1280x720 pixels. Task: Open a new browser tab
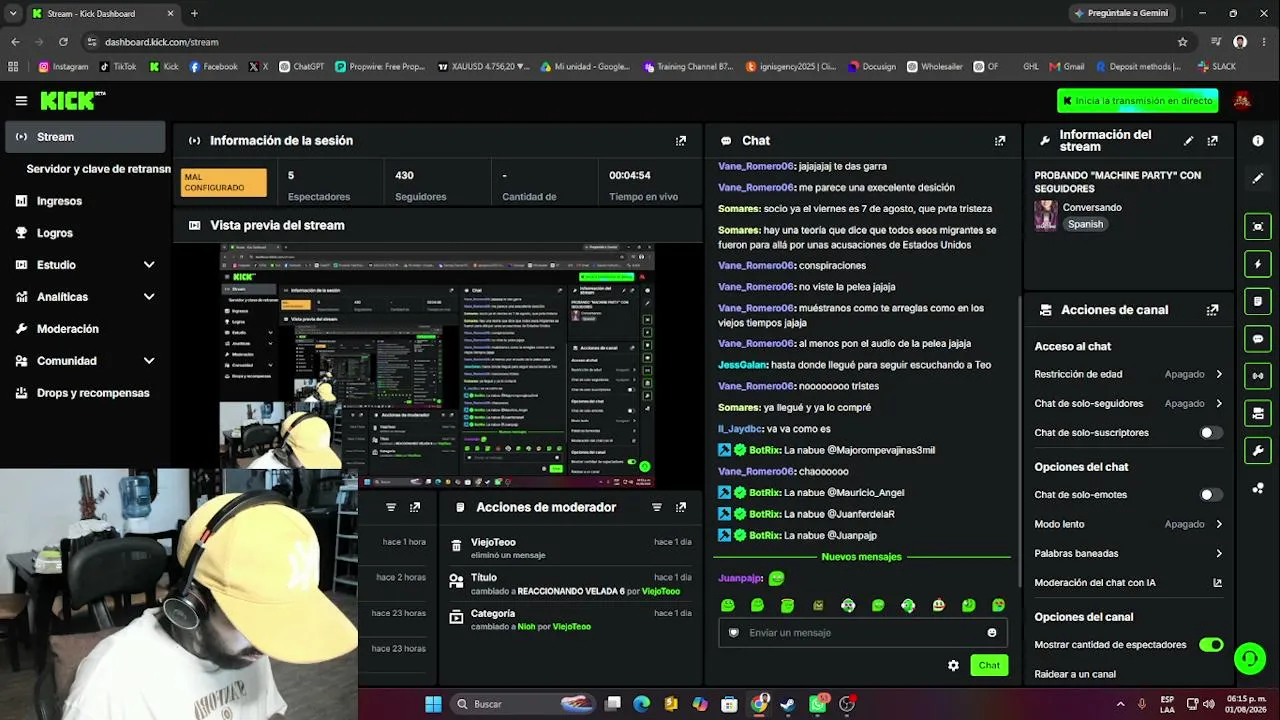[194, 13]
